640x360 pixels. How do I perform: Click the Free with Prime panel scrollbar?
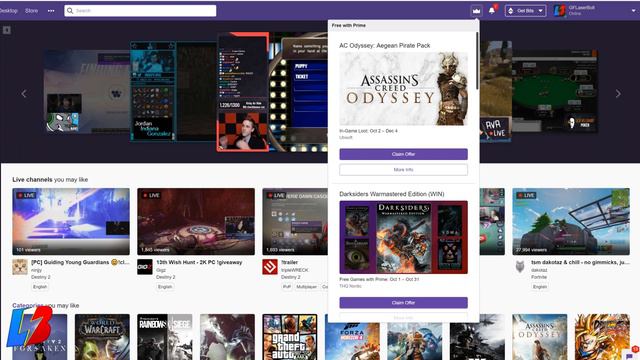pyautogui.click(x=477, y=60)
